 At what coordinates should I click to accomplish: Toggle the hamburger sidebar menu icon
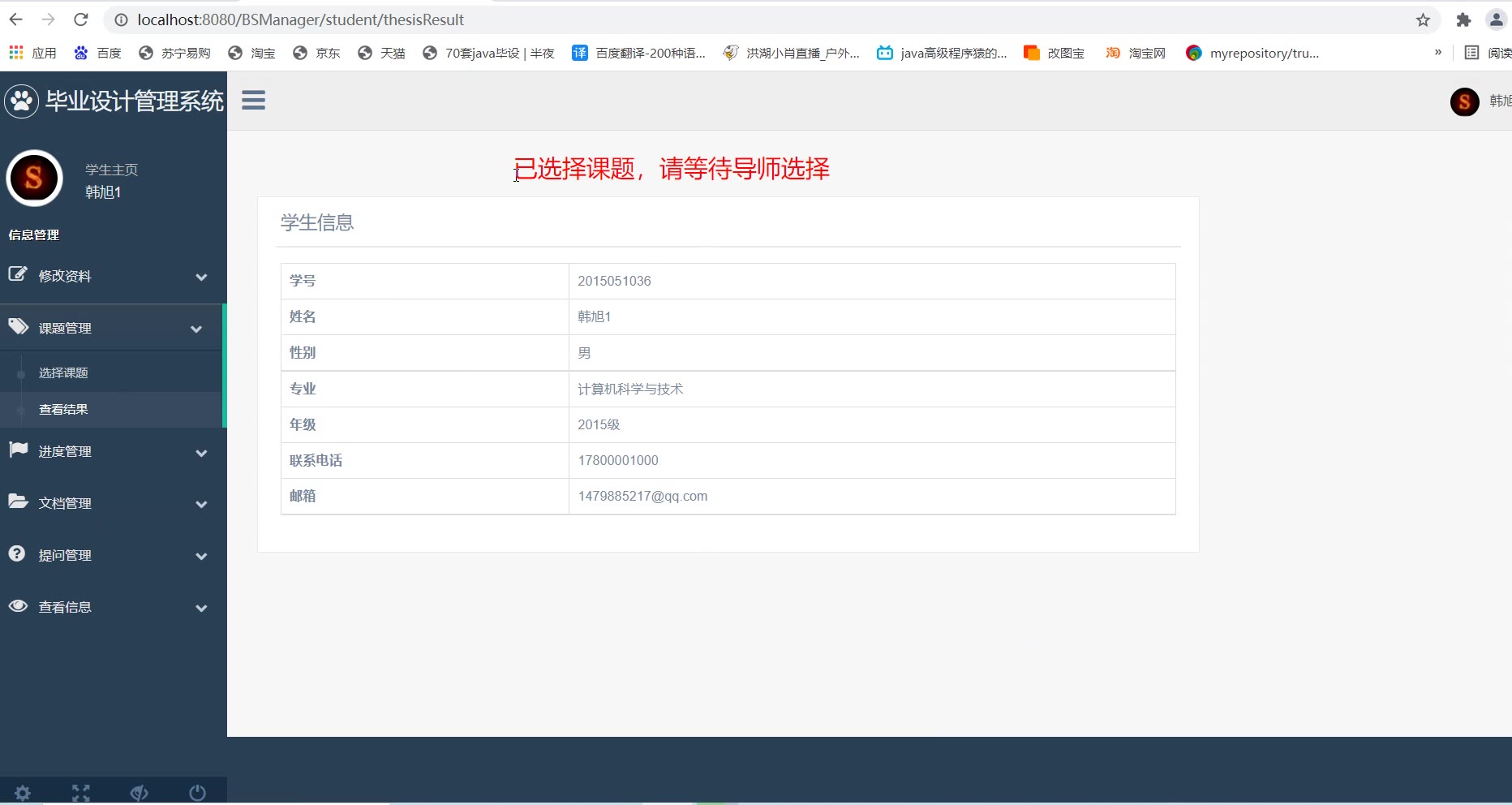point(254,101)
